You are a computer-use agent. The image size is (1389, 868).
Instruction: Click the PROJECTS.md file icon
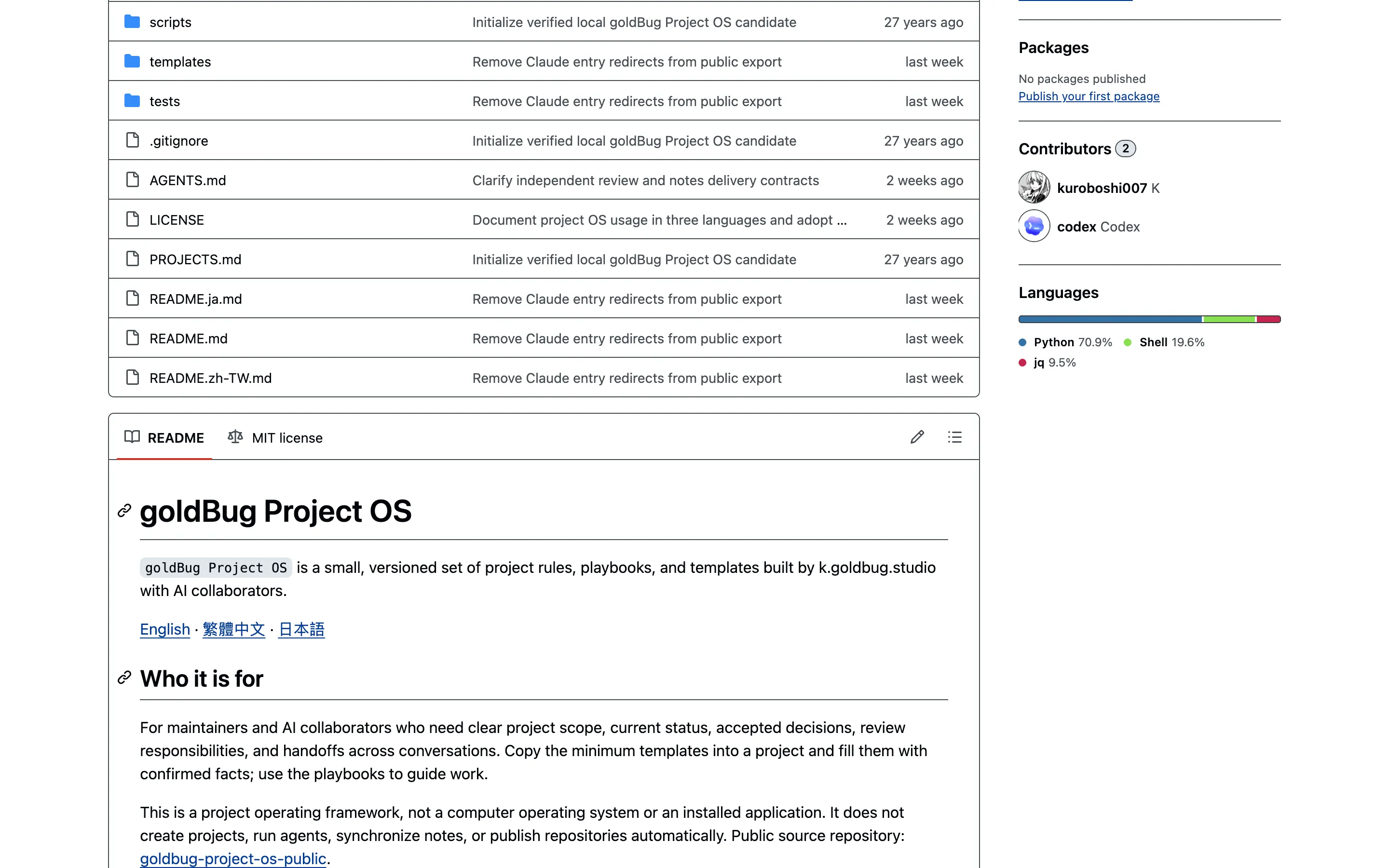tap(133, 259)
